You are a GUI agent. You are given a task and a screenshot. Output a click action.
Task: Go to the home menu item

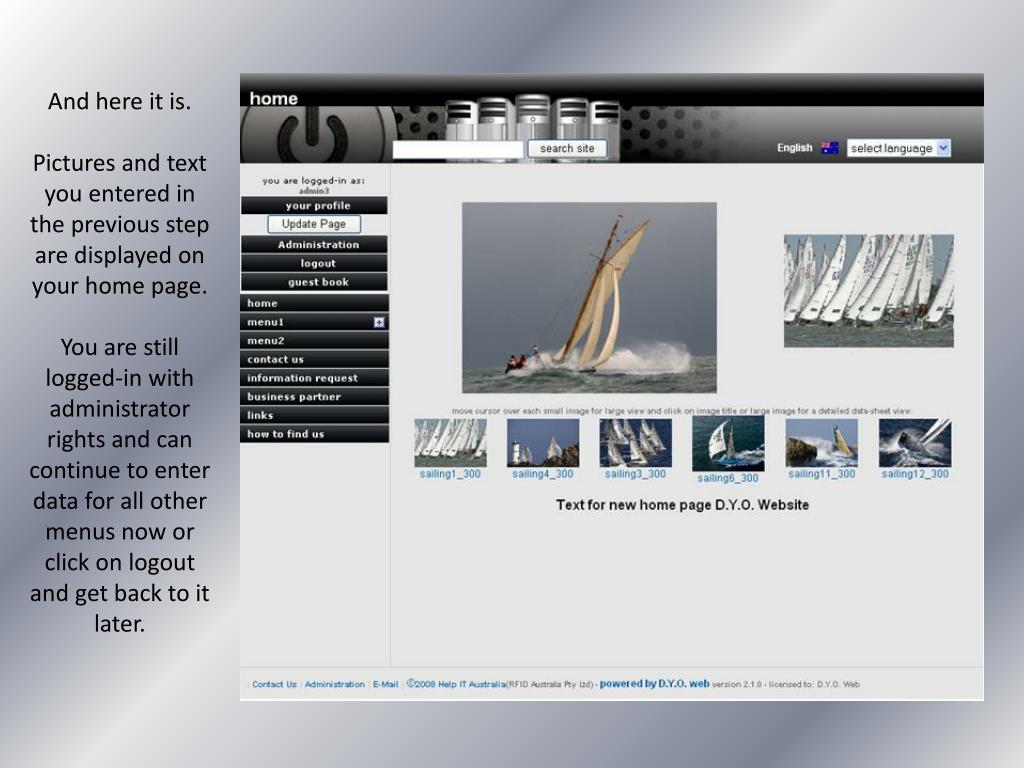[314, 303]
